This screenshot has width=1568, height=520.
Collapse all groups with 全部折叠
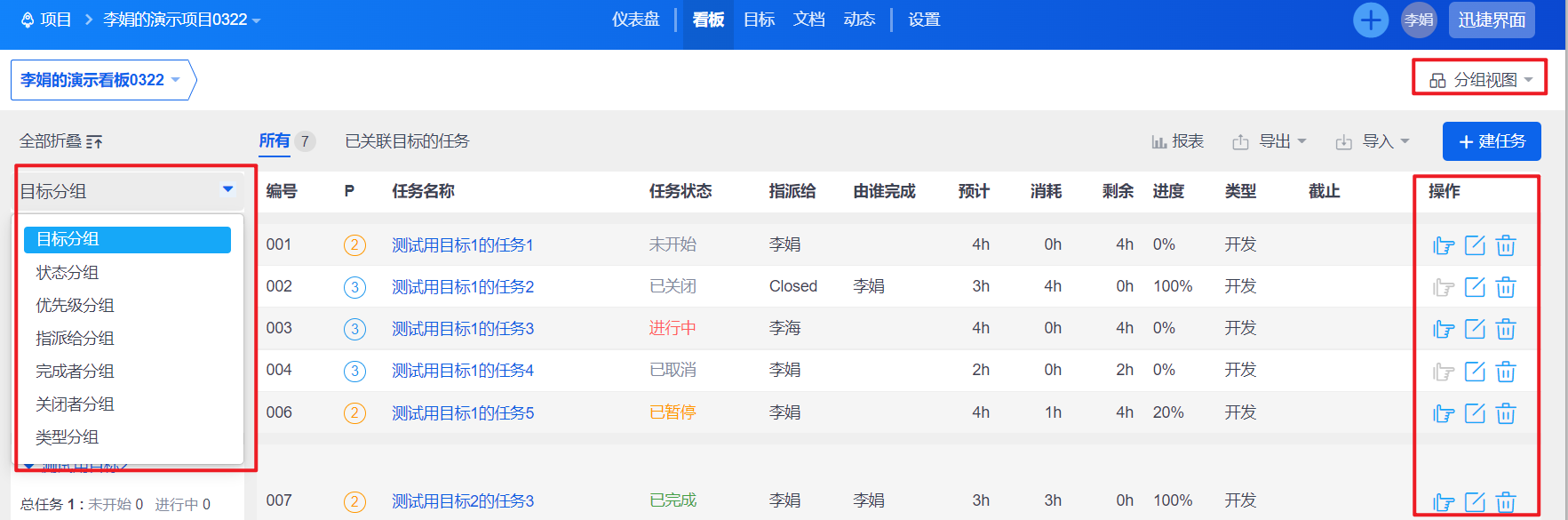point(61,141)
